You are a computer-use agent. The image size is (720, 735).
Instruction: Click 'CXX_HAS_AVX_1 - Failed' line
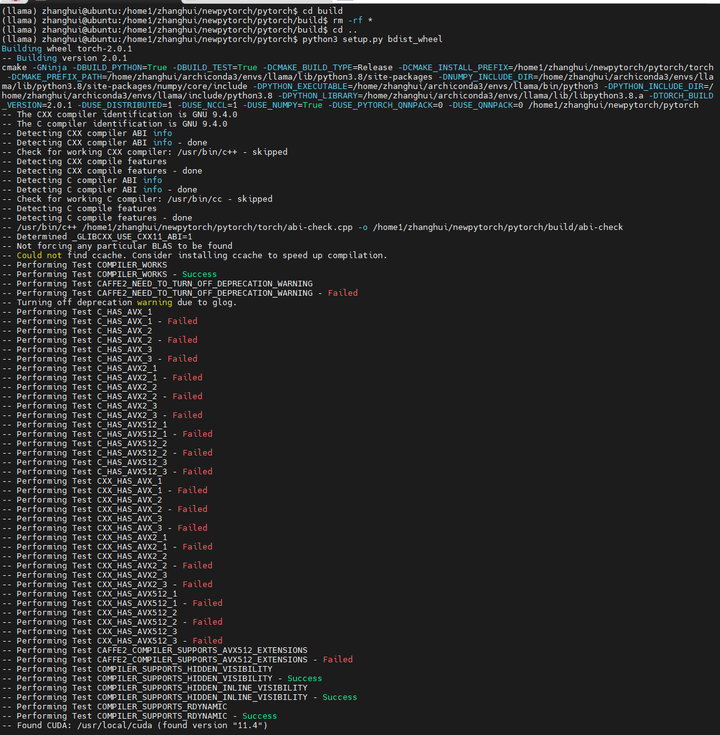[105, 490]
